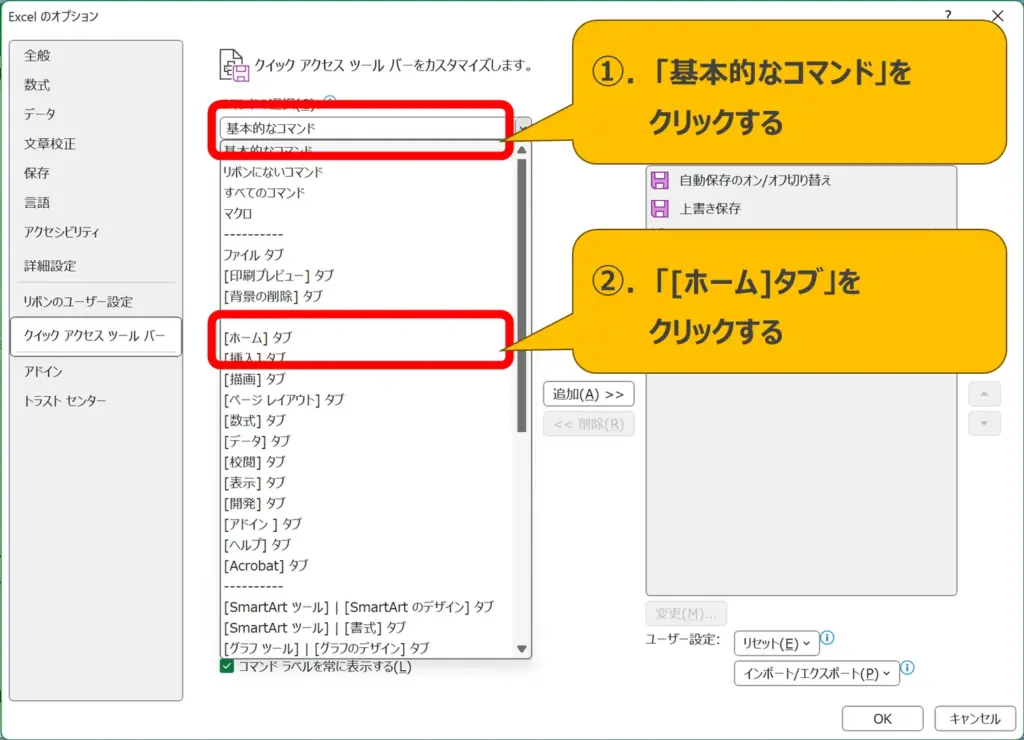Click the save icon beside 上書き保存
The height and width of the screenshot is (740, 1024).
[x=659, y=209]
